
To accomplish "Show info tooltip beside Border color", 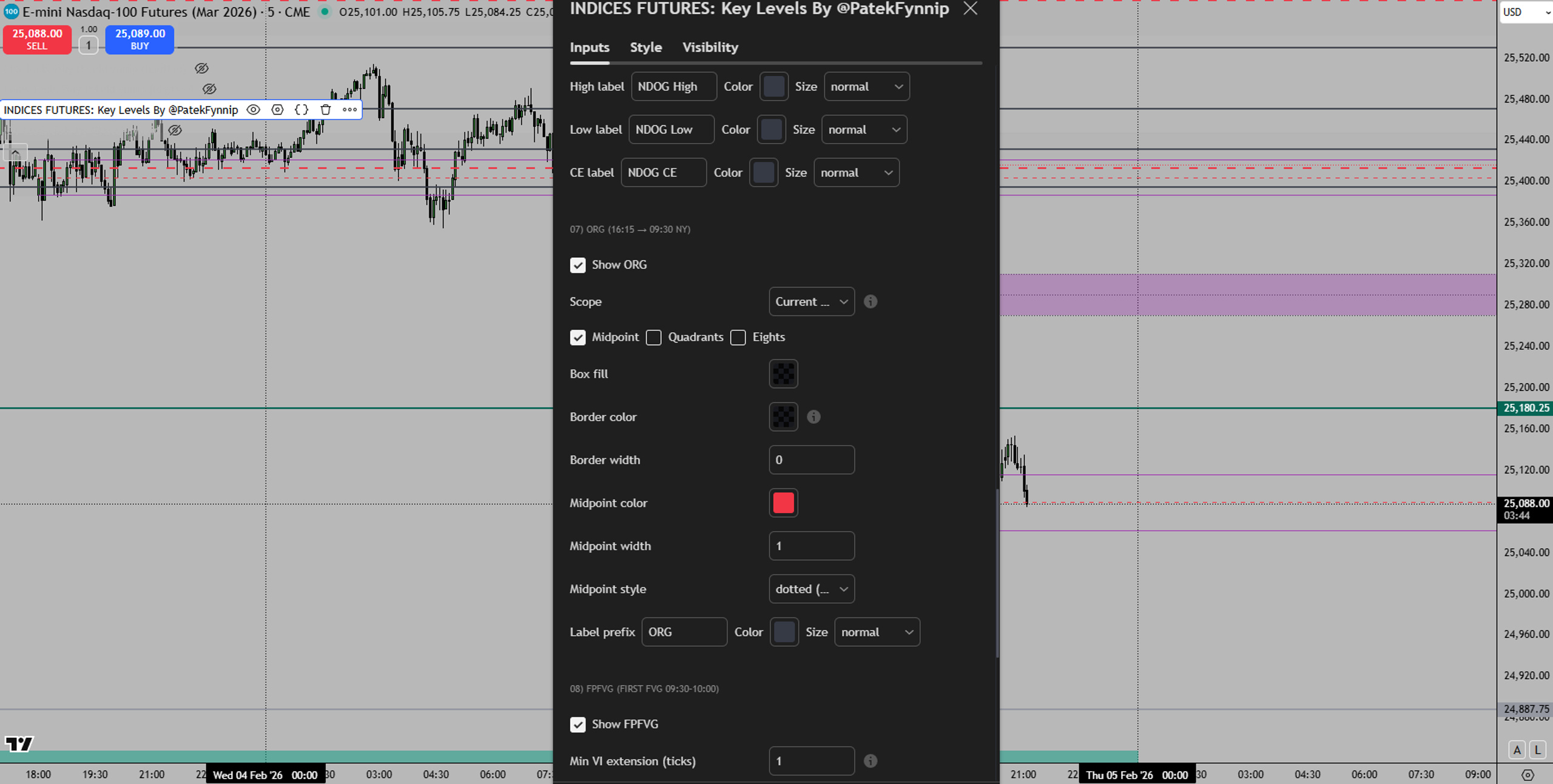I will coord(814,417).
